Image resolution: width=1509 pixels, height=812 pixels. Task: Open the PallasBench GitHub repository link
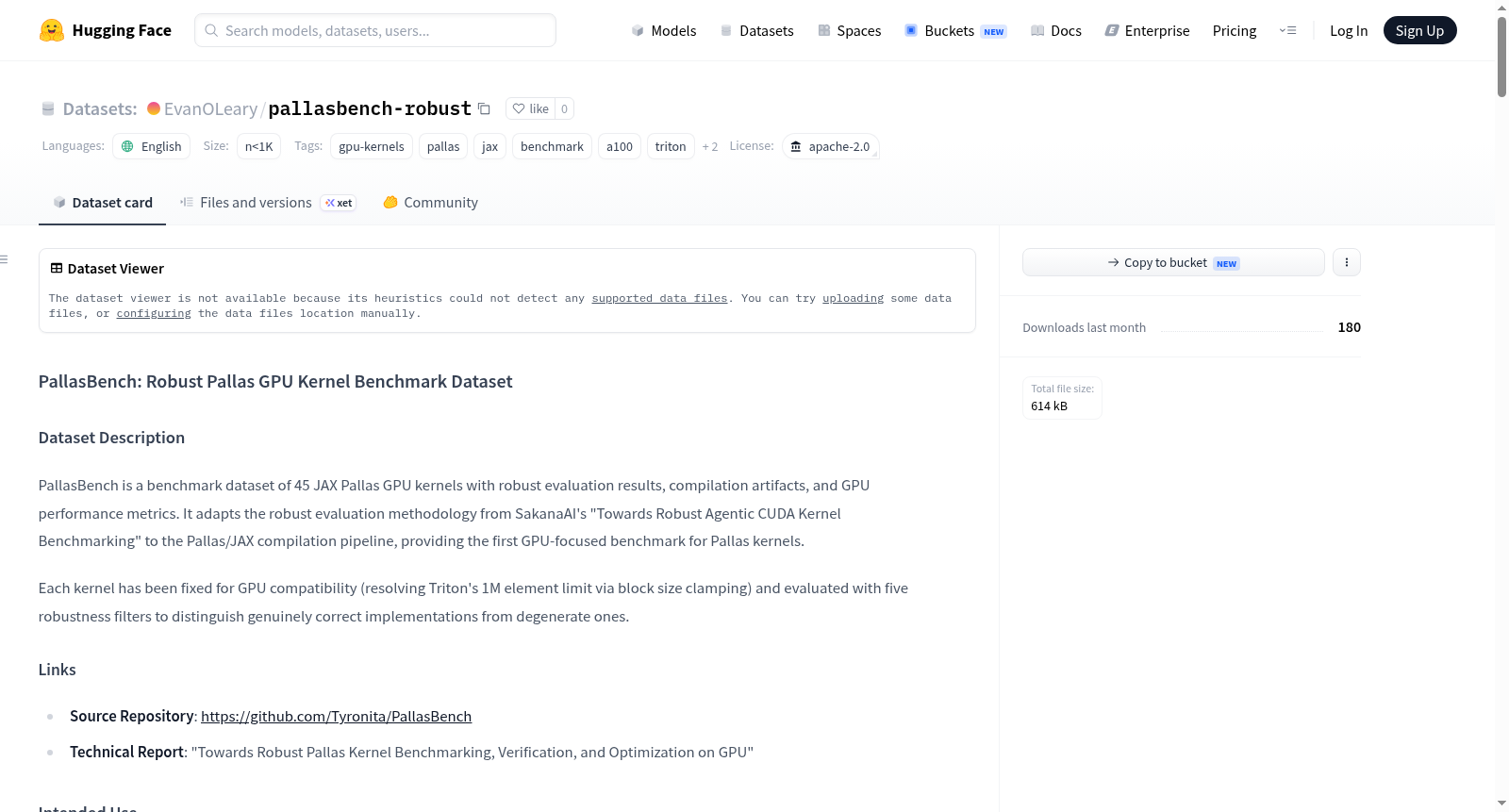336,716
